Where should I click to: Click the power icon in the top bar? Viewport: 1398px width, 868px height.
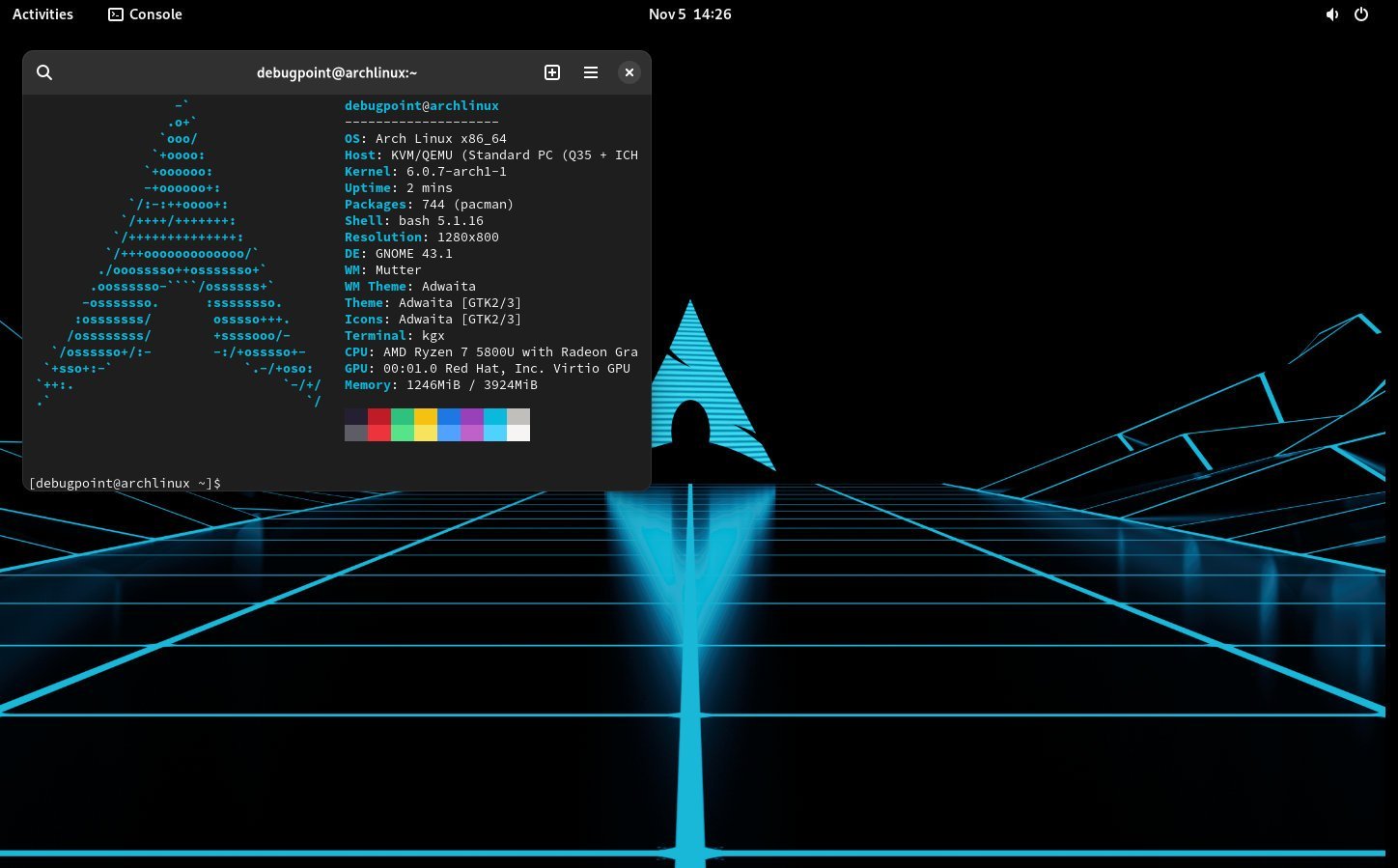[1361, 14]
